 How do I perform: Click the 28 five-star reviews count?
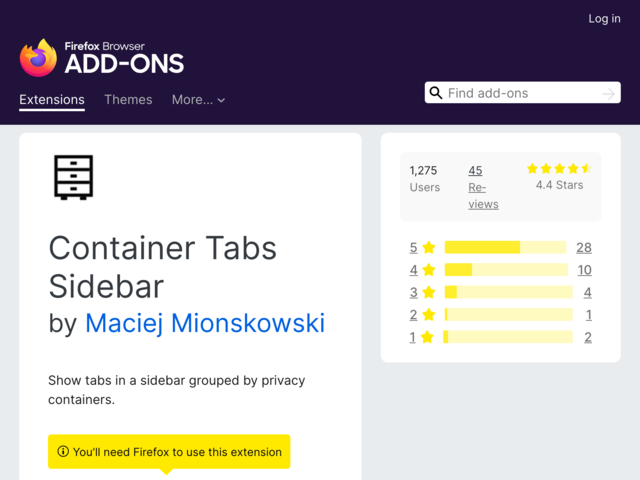coord(584,247)
